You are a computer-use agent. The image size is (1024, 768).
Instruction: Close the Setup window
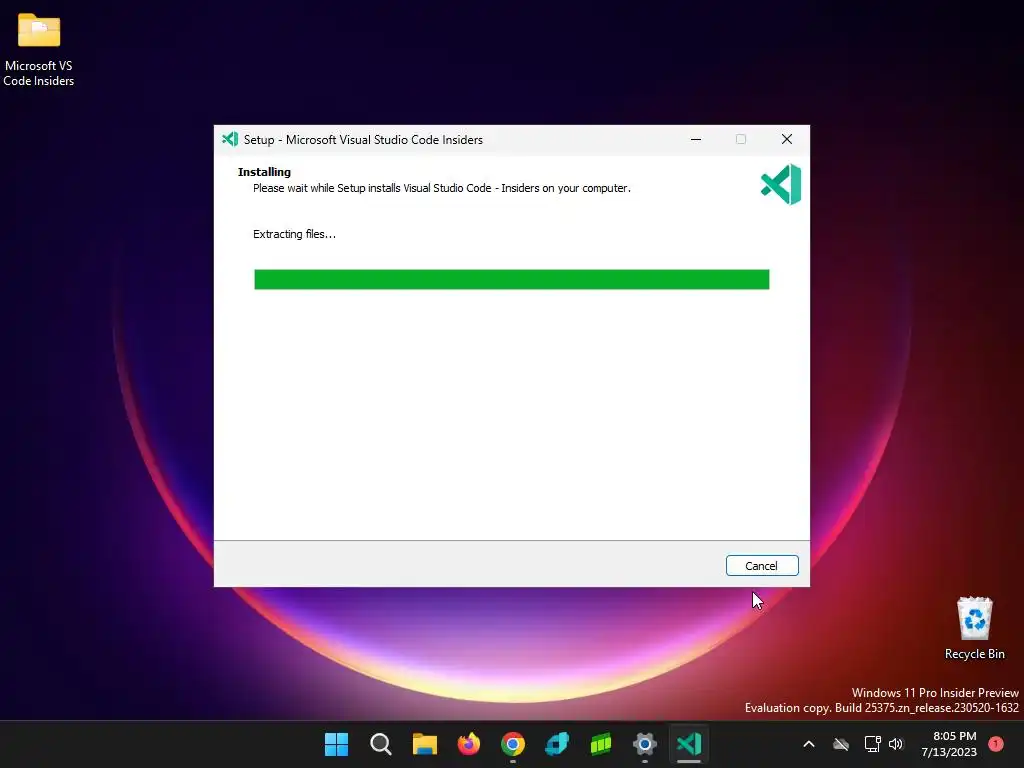pyautogui.click(x=787, y=139)
